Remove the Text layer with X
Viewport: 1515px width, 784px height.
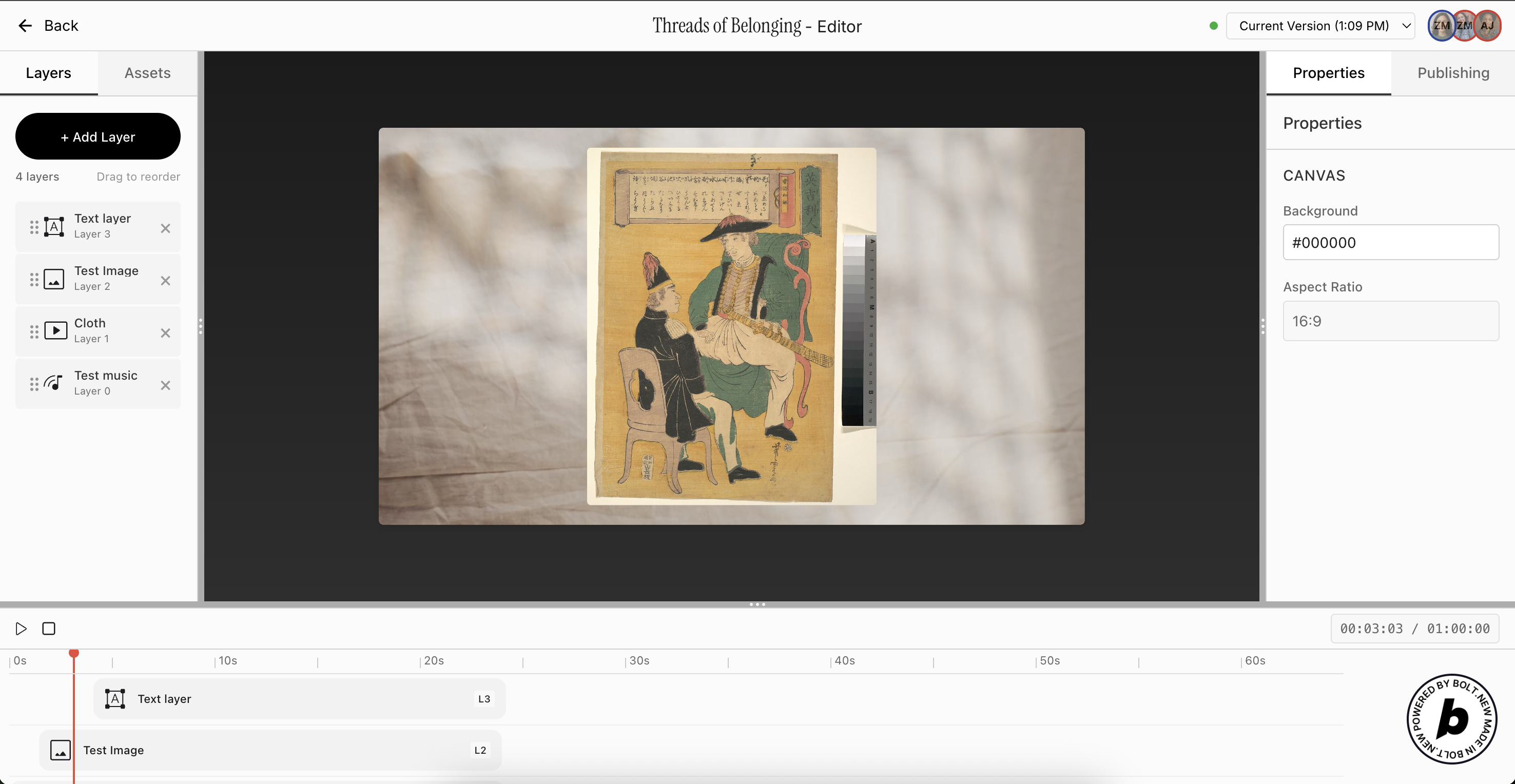point(165,228)
